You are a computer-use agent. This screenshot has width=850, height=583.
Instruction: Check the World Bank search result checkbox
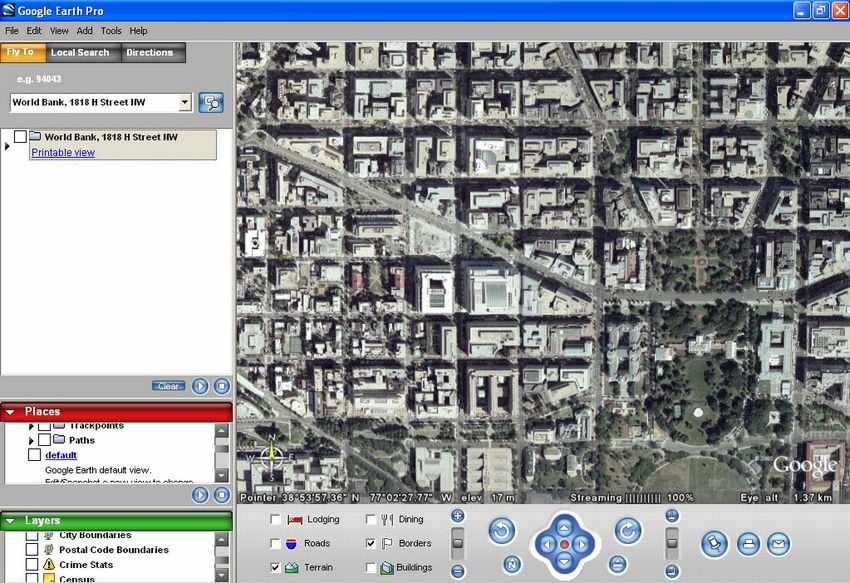pos(20,137)
